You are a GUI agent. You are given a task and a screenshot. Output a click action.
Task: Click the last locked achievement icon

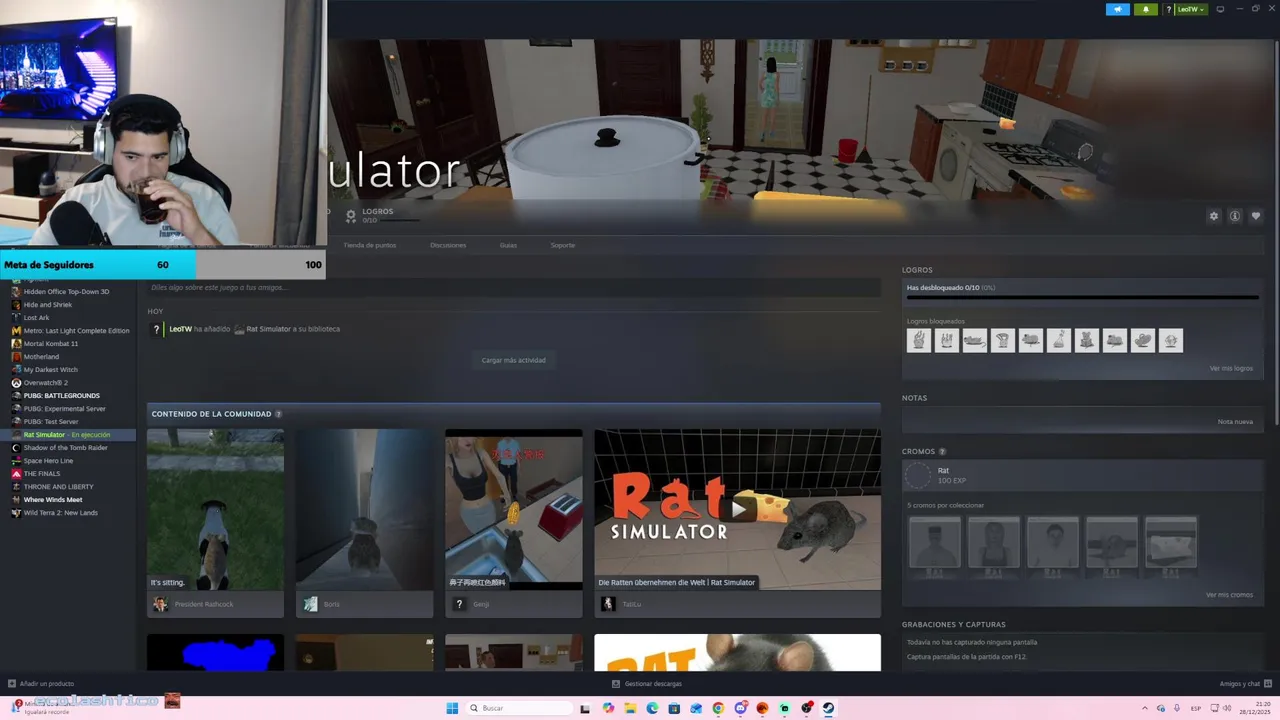tap(1171, 340)
